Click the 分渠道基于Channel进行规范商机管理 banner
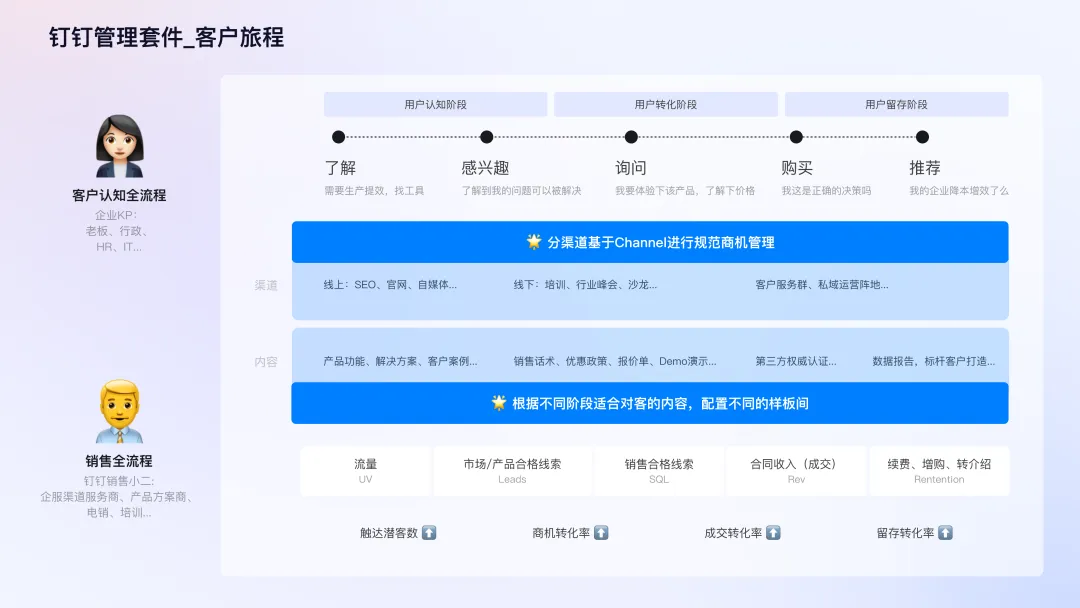This screenshot has height=608, width=1080. (x=650, y=242)
